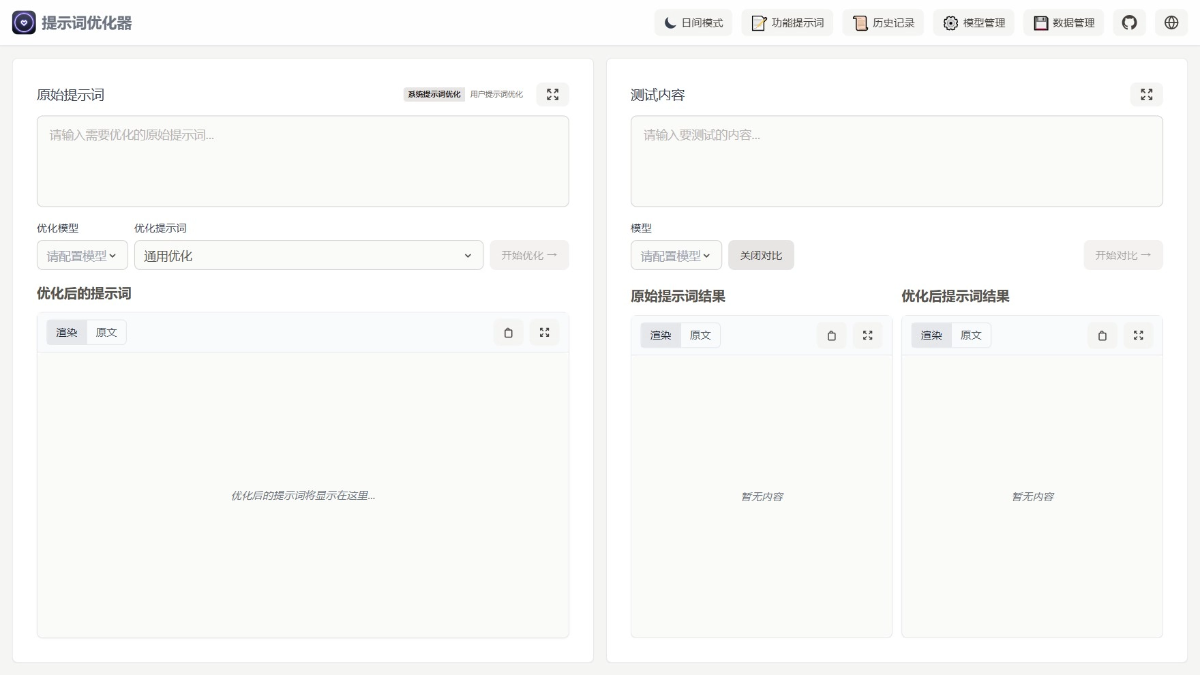Viewport: 1200px width, 675px height.
Task: Expand the 测试内容 input fullscreen
Action: [x=1146, y=94]
